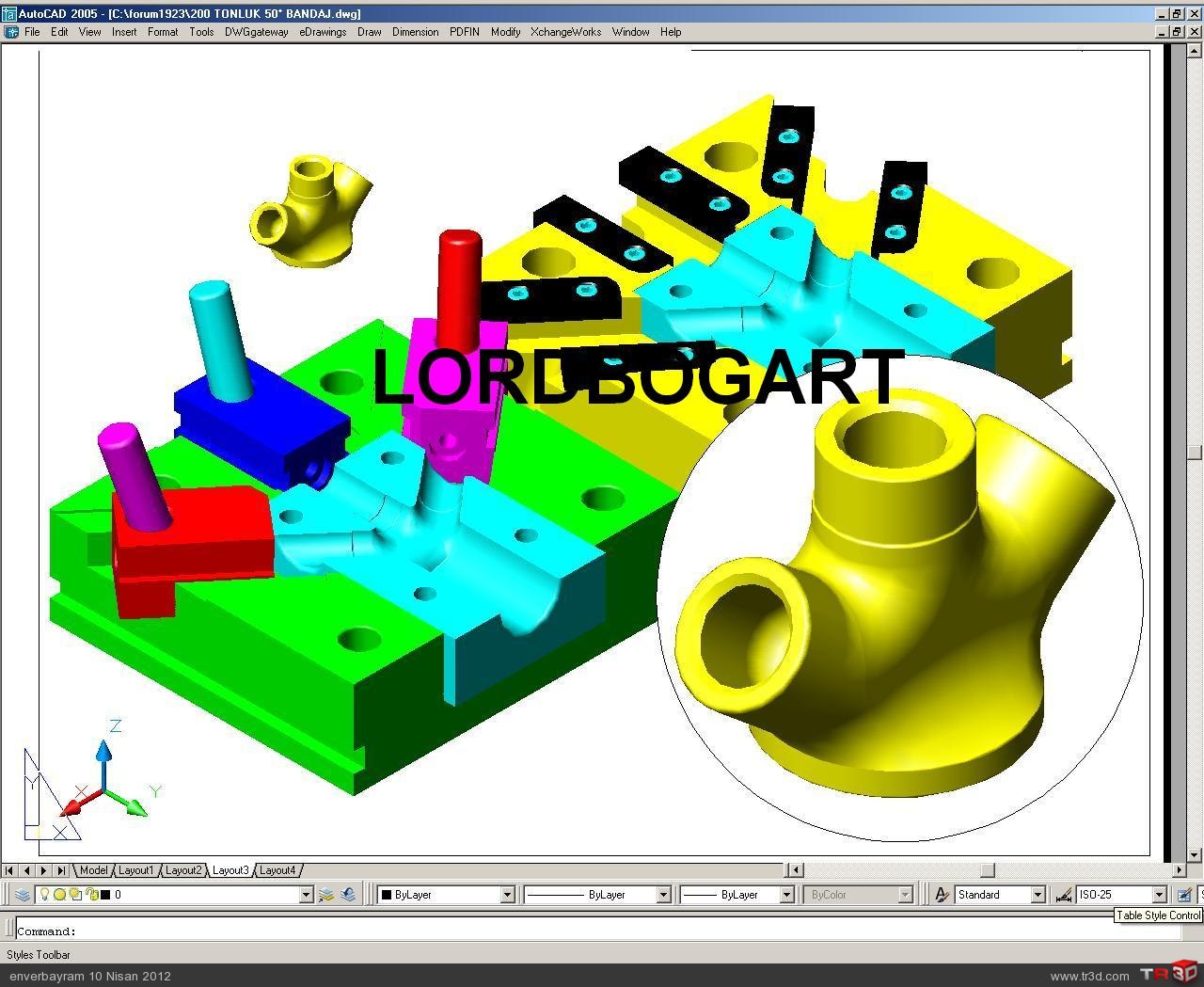Expand the ISO-25 dimension style dropdown

point(1160,895)
